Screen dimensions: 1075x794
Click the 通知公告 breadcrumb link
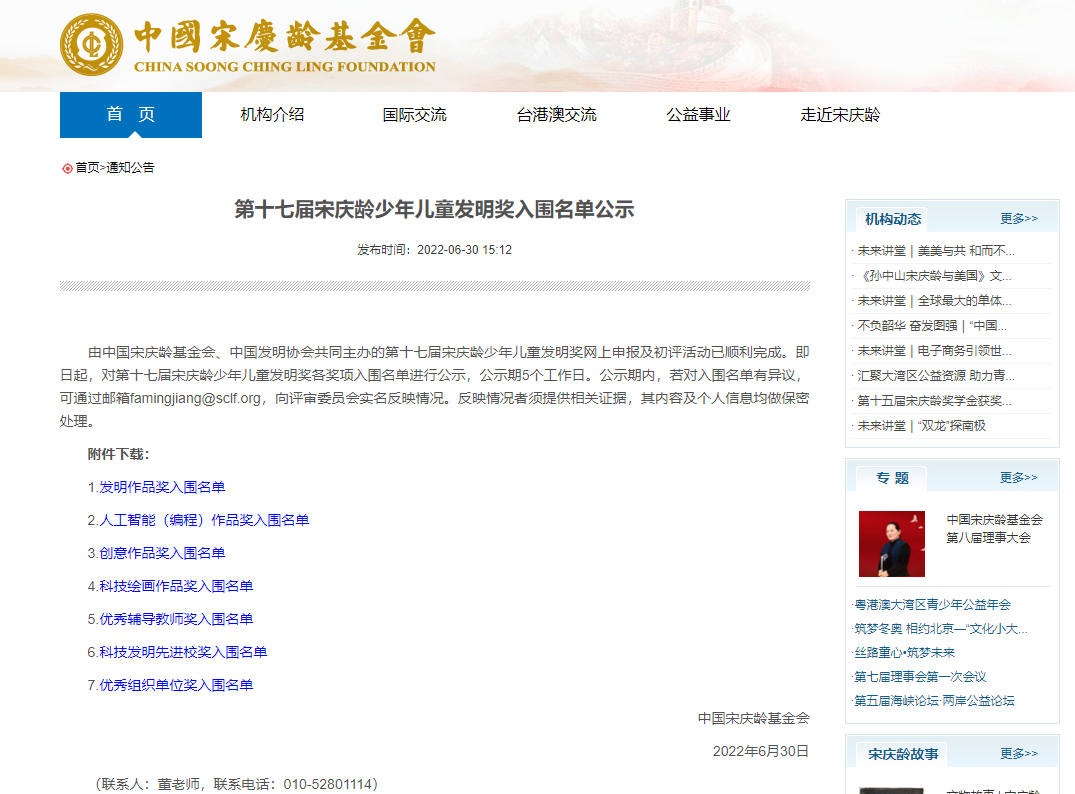(130, 167)
